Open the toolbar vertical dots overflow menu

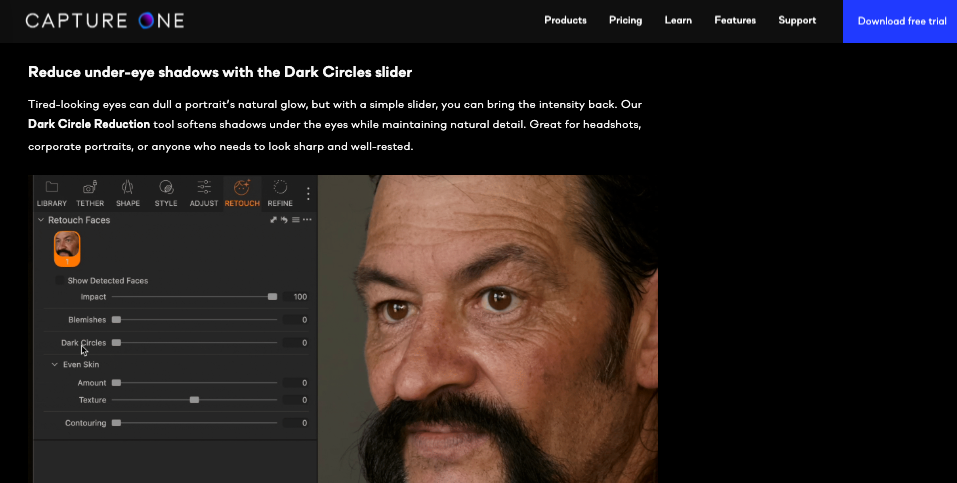click(x=308, y=194)
